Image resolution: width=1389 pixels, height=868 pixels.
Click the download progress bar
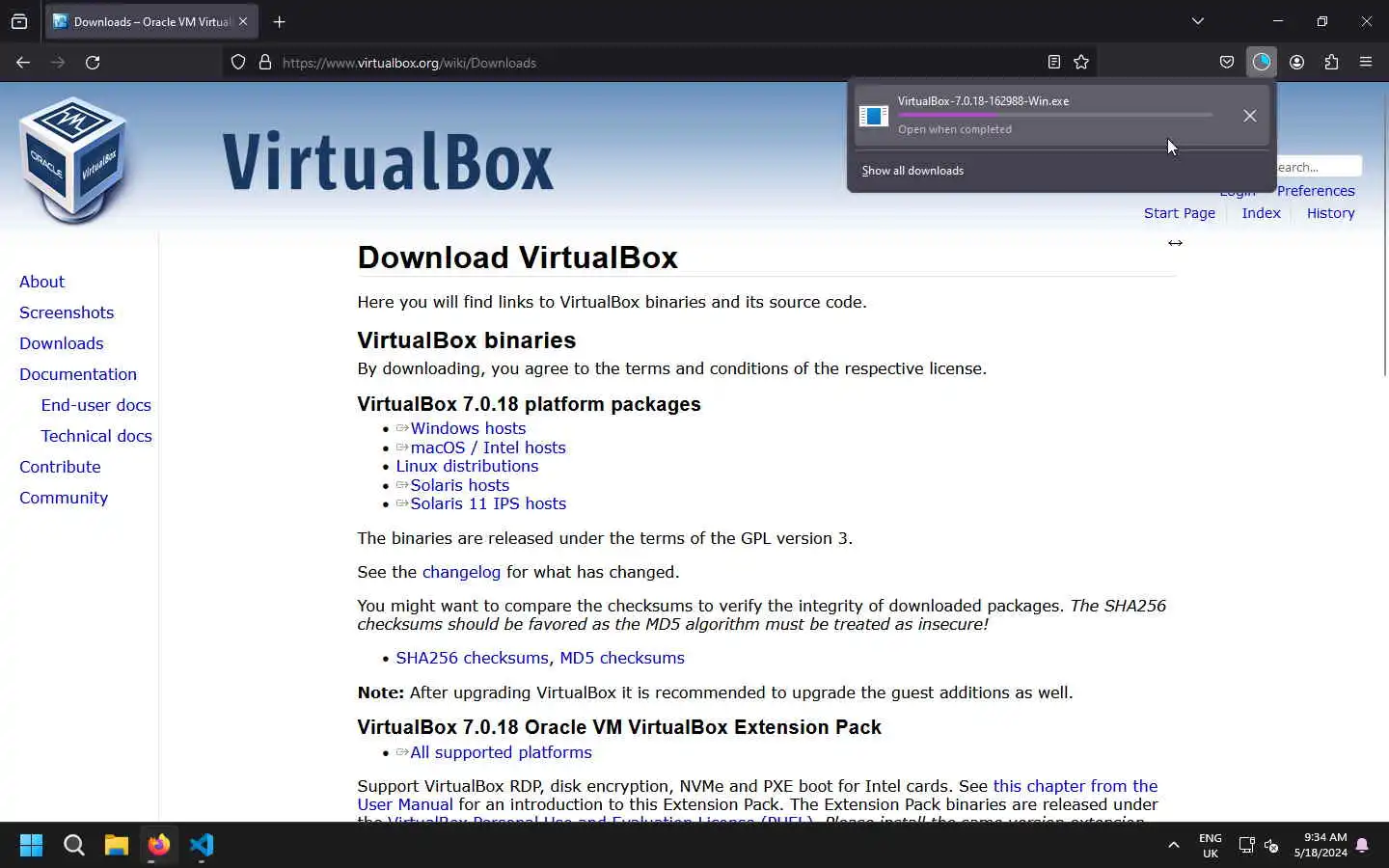click(x=1055, y=115)
